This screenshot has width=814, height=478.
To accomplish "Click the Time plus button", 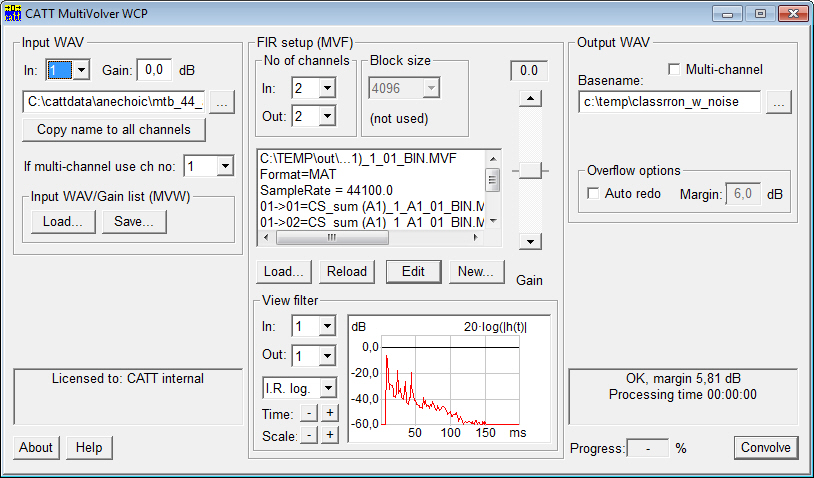I will click(x=330, y=412).
